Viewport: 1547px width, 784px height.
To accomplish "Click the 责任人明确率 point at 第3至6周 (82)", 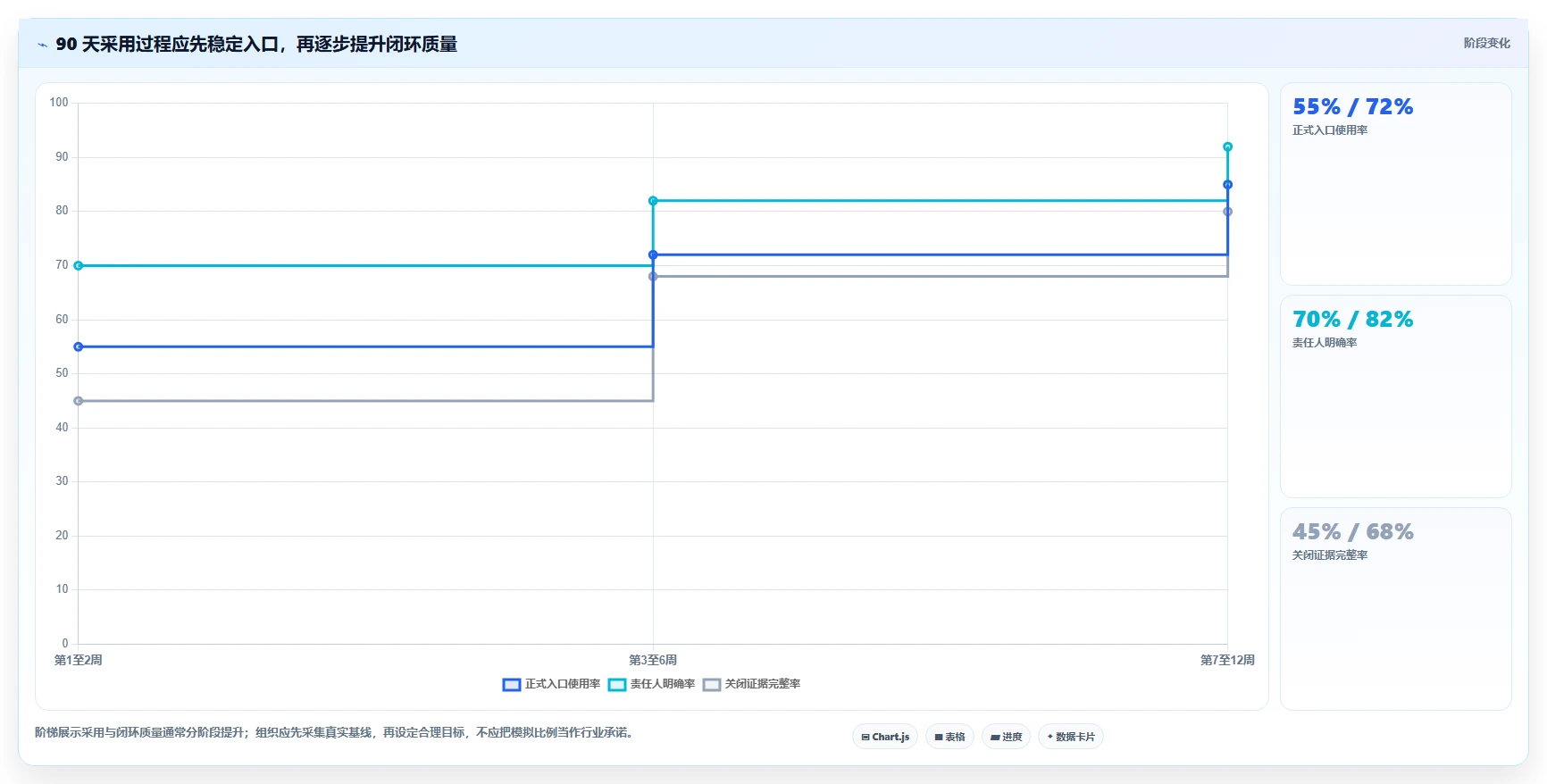I will (653, 201).
